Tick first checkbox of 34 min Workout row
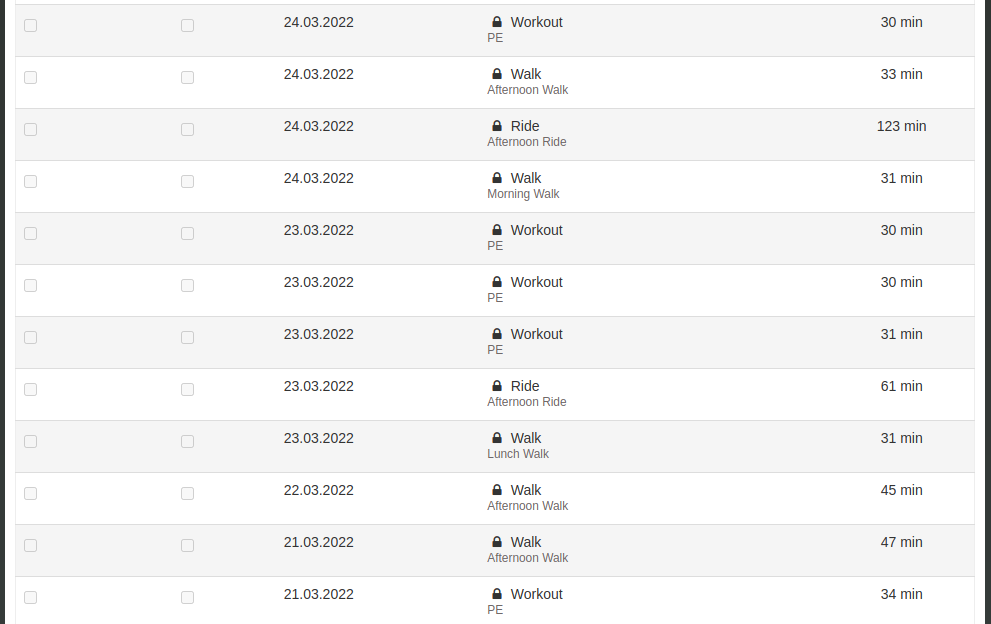Viewport: 991px width, 624px height. pos(30,597)
